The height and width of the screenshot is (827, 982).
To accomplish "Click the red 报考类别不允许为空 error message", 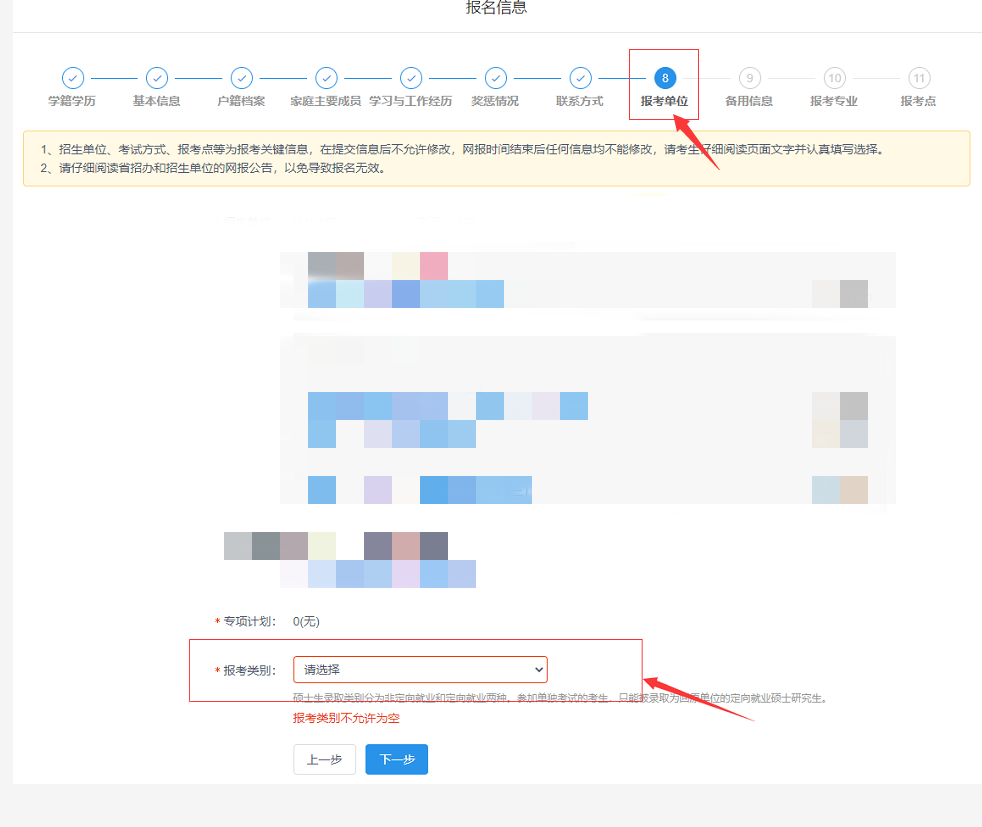I will pos(346,718).
